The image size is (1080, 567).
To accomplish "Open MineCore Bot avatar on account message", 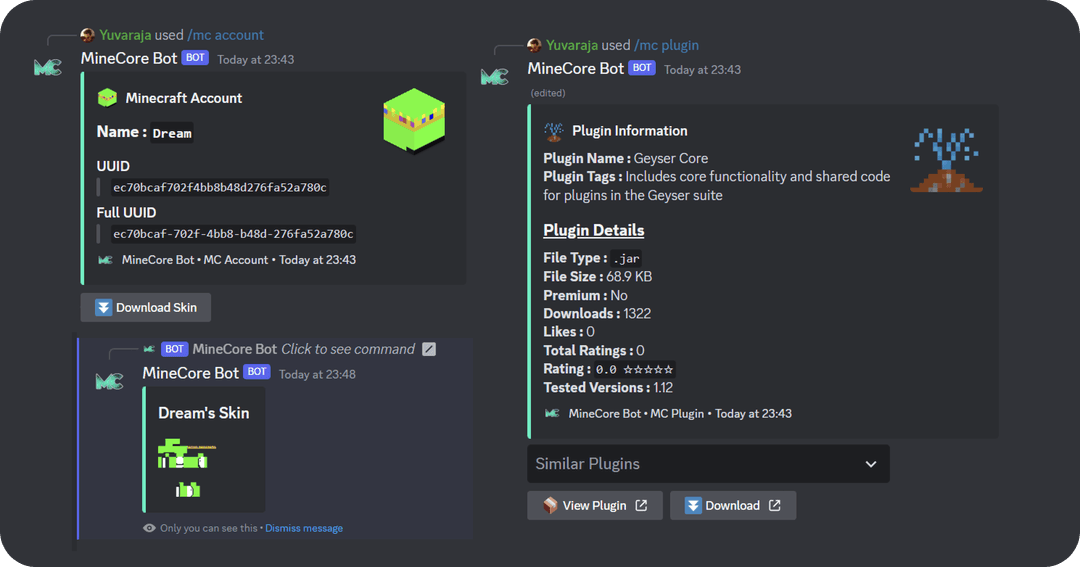I will pyautogui.click(x=48, y=67).
